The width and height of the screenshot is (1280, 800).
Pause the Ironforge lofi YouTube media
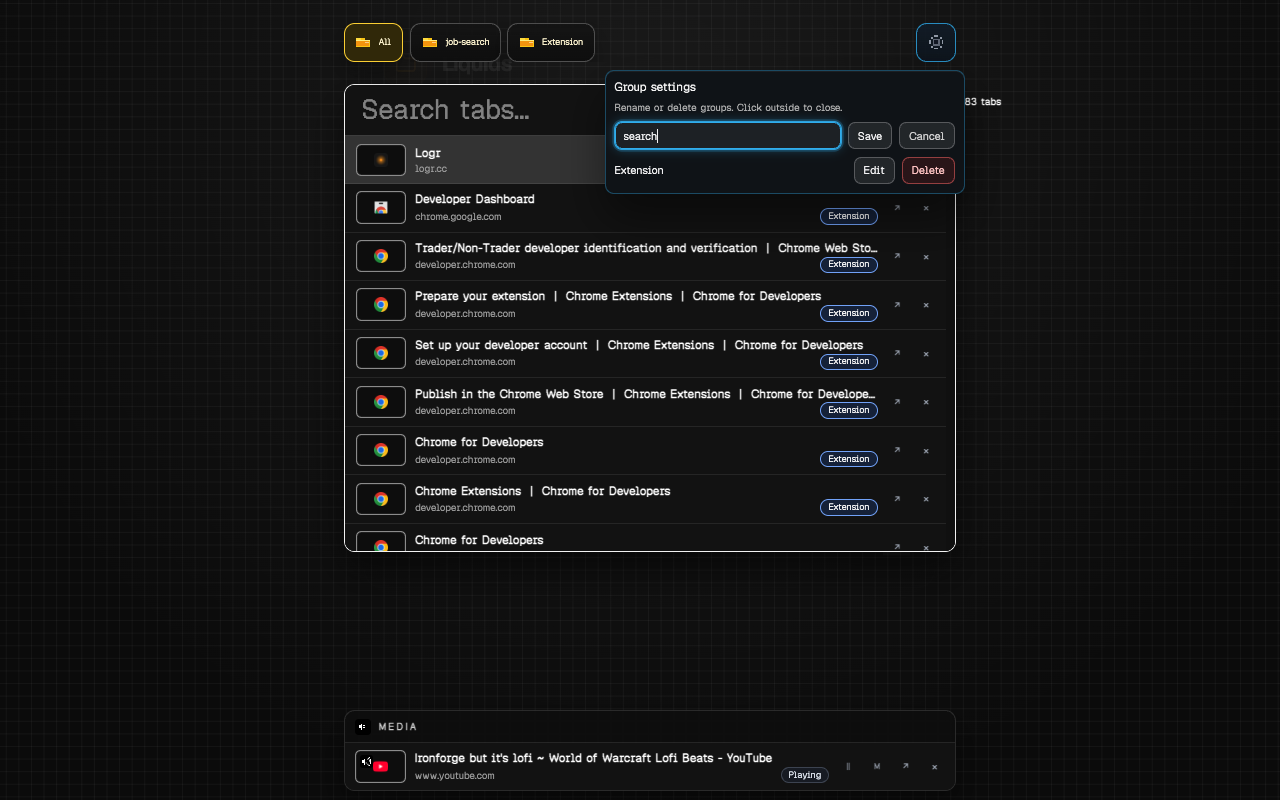point(848,767)
